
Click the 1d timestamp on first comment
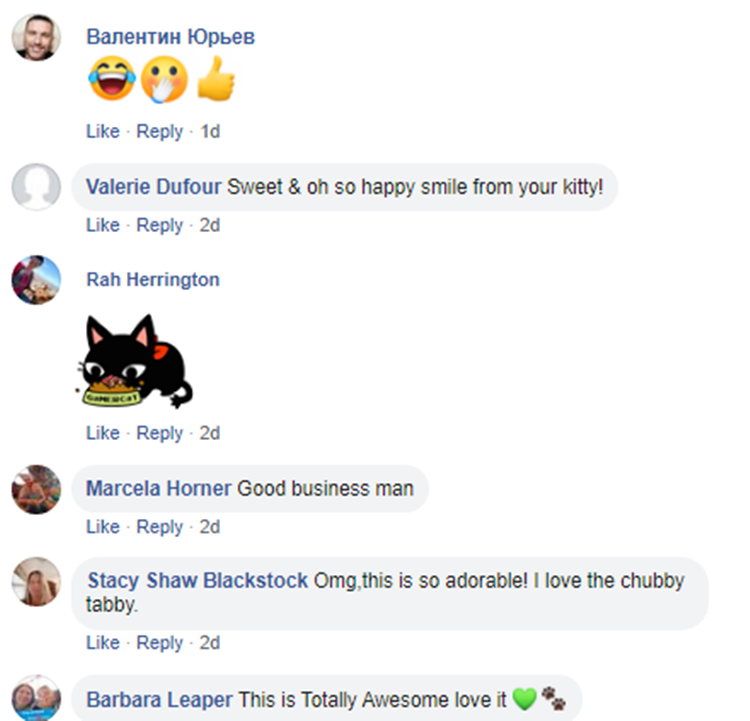[210, 131]
